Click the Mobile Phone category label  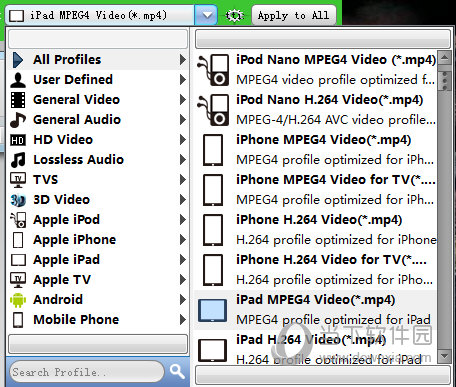point(76,320)
